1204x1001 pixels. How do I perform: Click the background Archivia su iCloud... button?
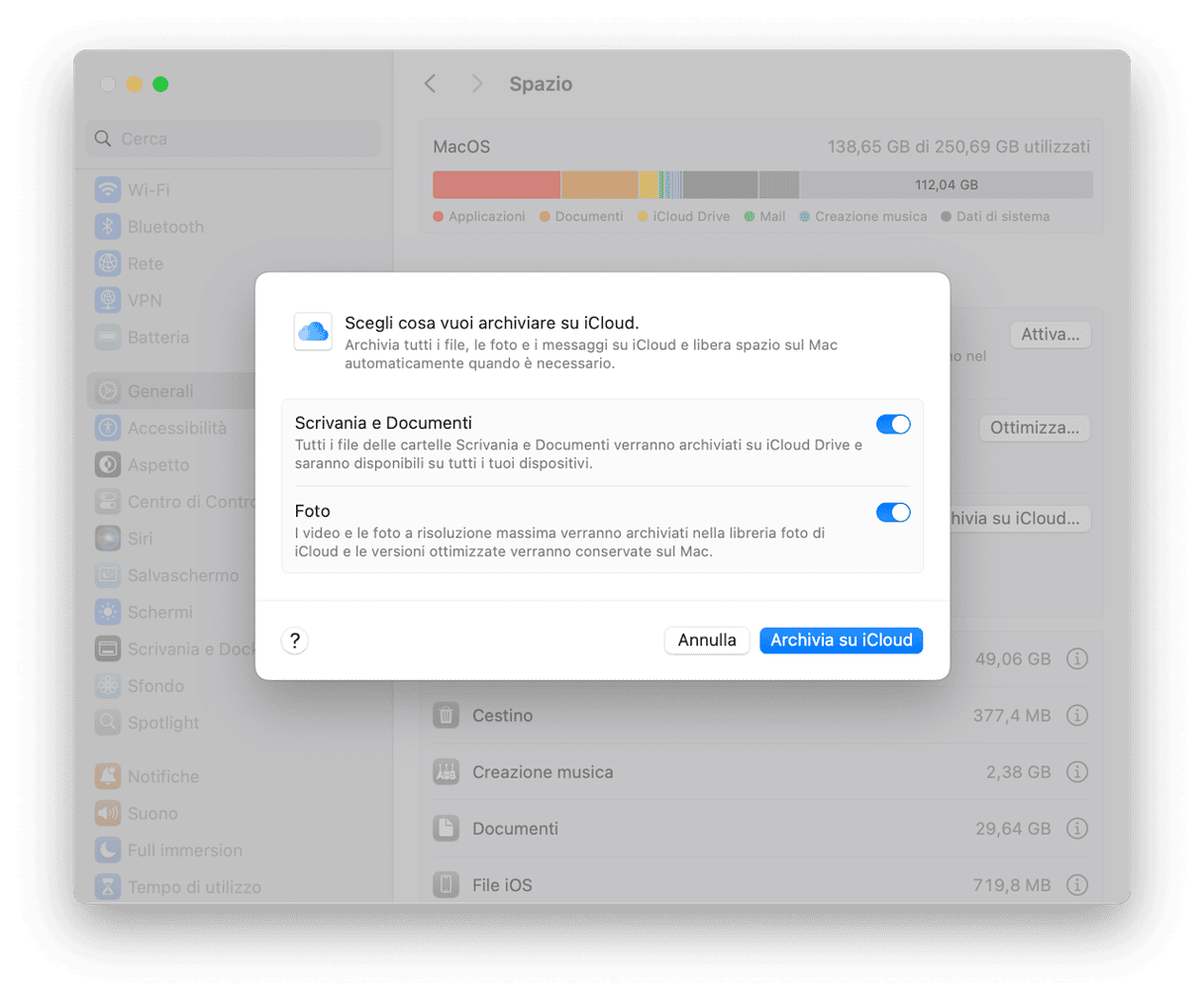point(1020,519)
